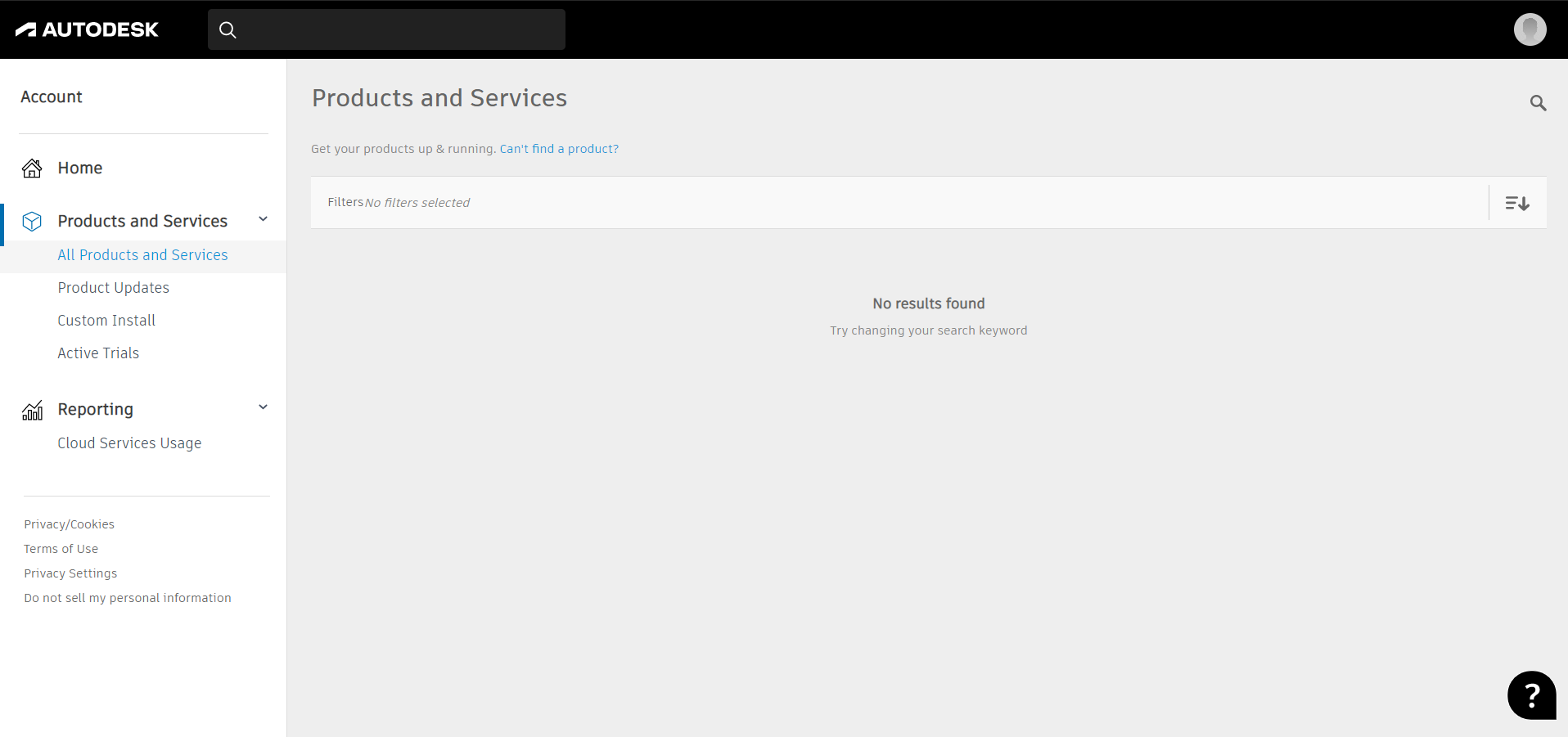1568x737 pixels.
Task: Click the magnifier icon in top search bar
Action: [x=228, y=30]
